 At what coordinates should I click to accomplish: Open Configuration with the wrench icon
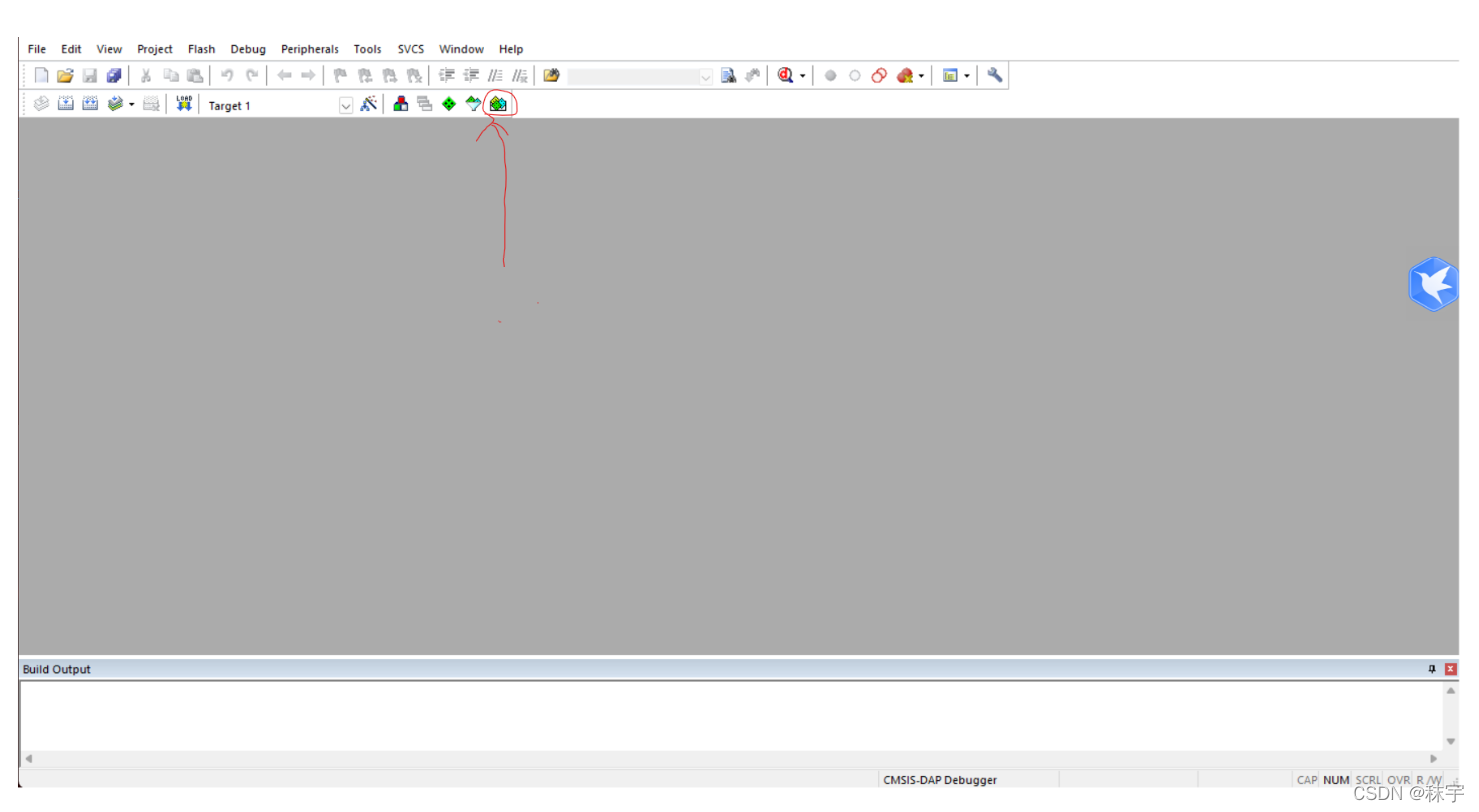[995, 75]
